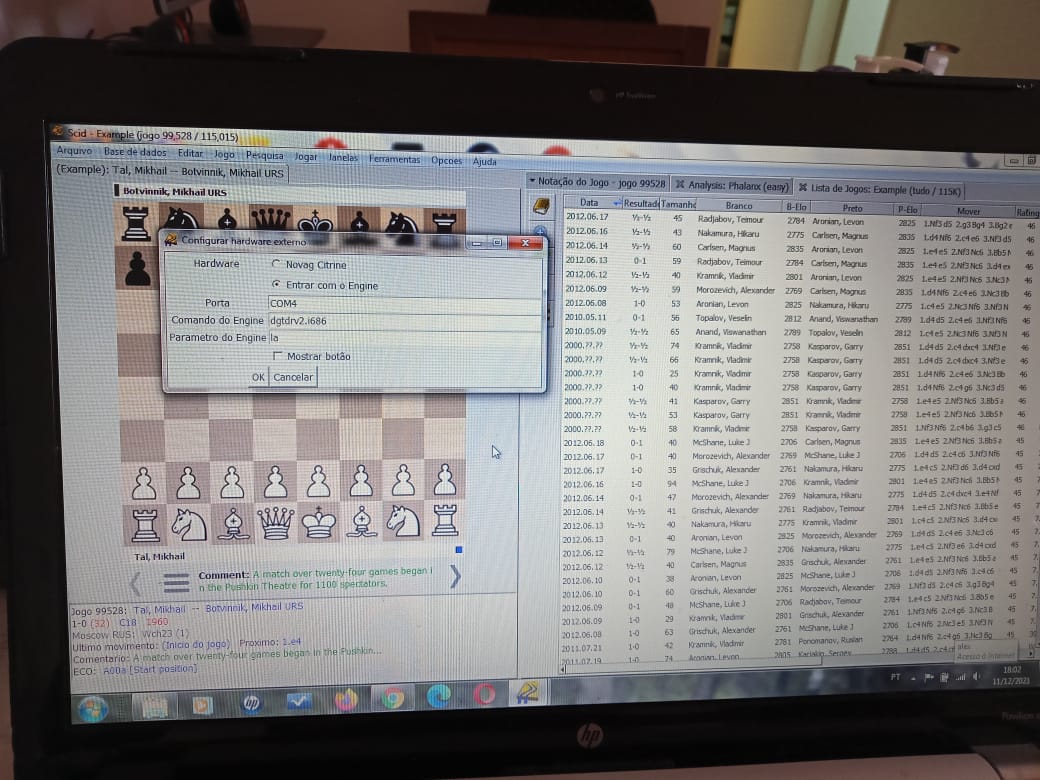1040x780 pixels.
Task: Launch Opera from the taskbar
Action: point(484,694)
